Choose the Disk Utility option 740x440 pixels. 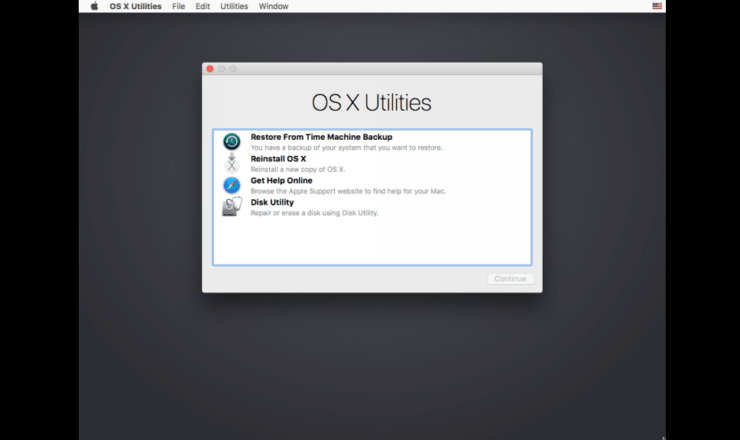coord(372,207)
